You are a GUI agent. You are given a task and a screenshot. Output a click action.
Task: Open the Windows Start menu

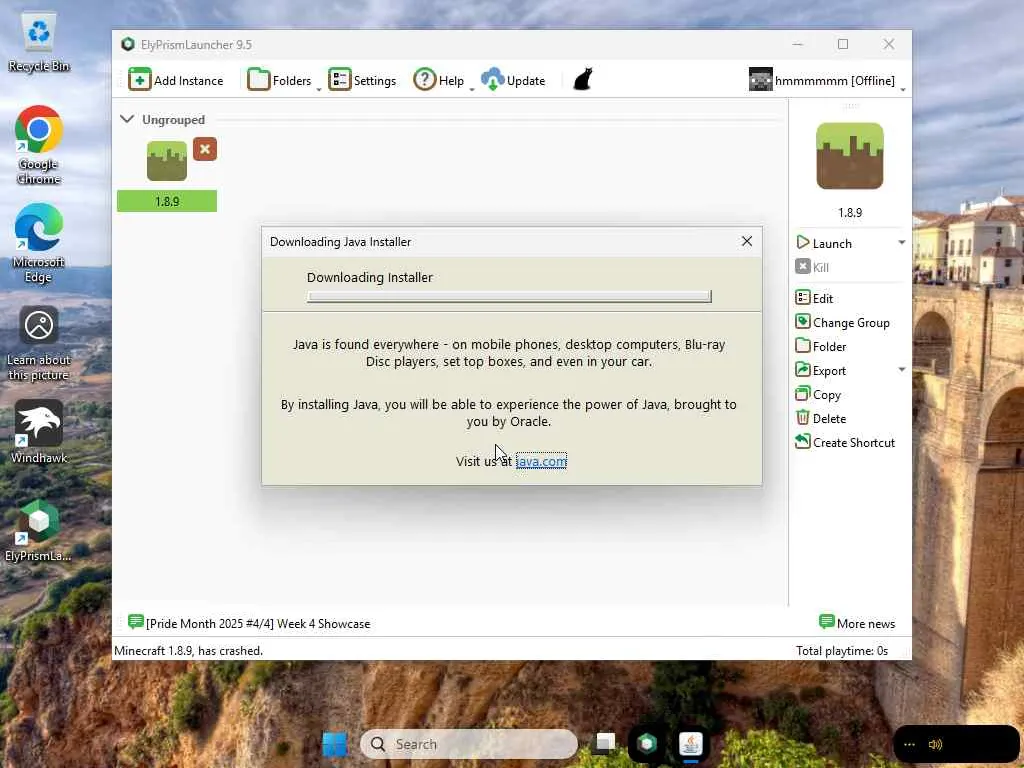pos(335,744)
